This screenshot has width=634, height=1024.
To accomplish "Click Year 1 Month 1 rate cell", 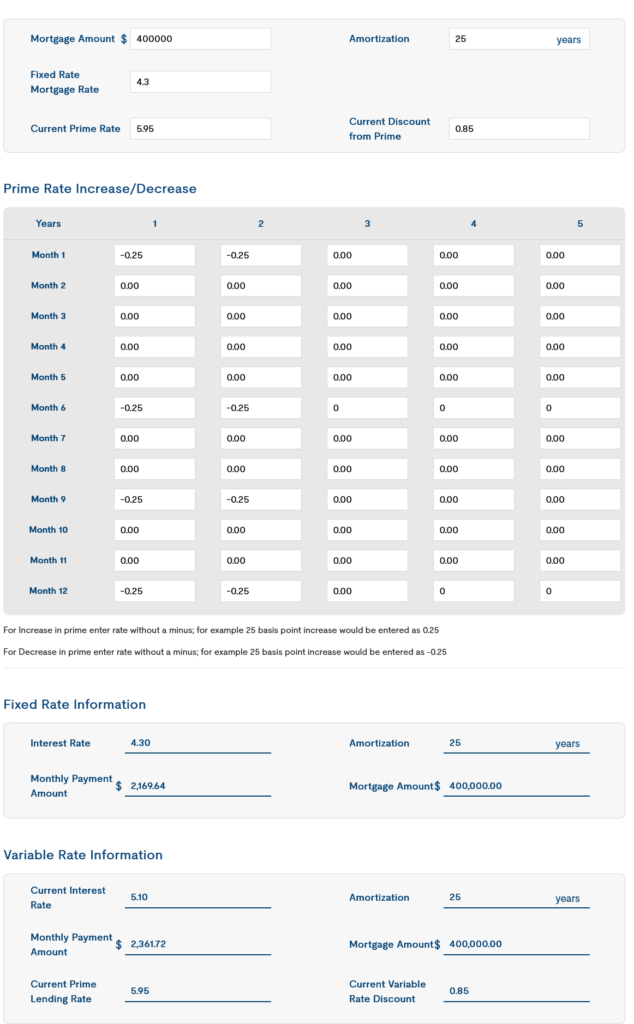I will (x=155, y=255).
